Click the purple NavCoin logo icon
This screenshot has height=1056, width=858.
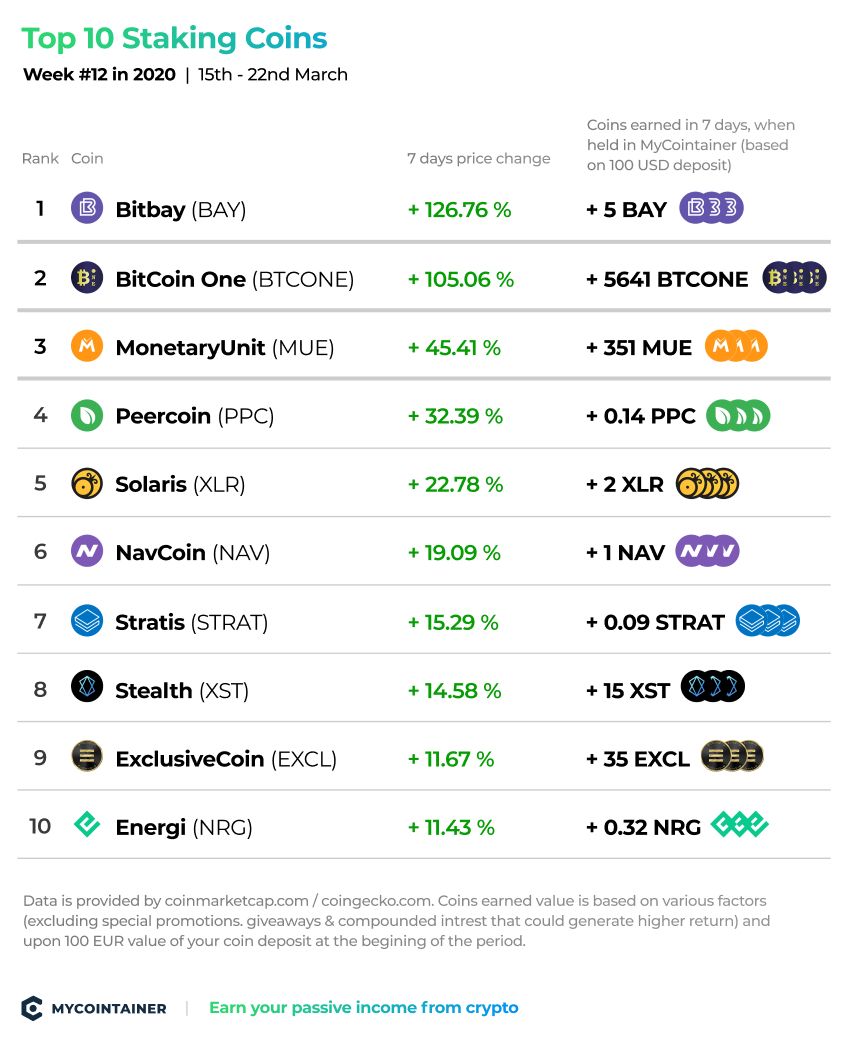[x=87, y=552]
